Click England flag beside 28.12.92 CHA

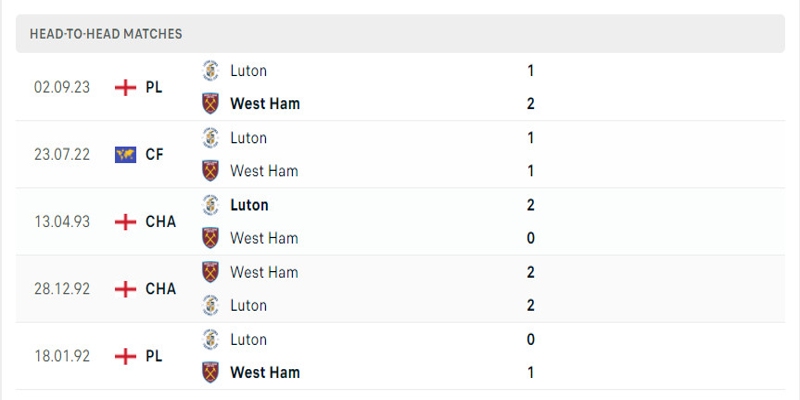125,289
